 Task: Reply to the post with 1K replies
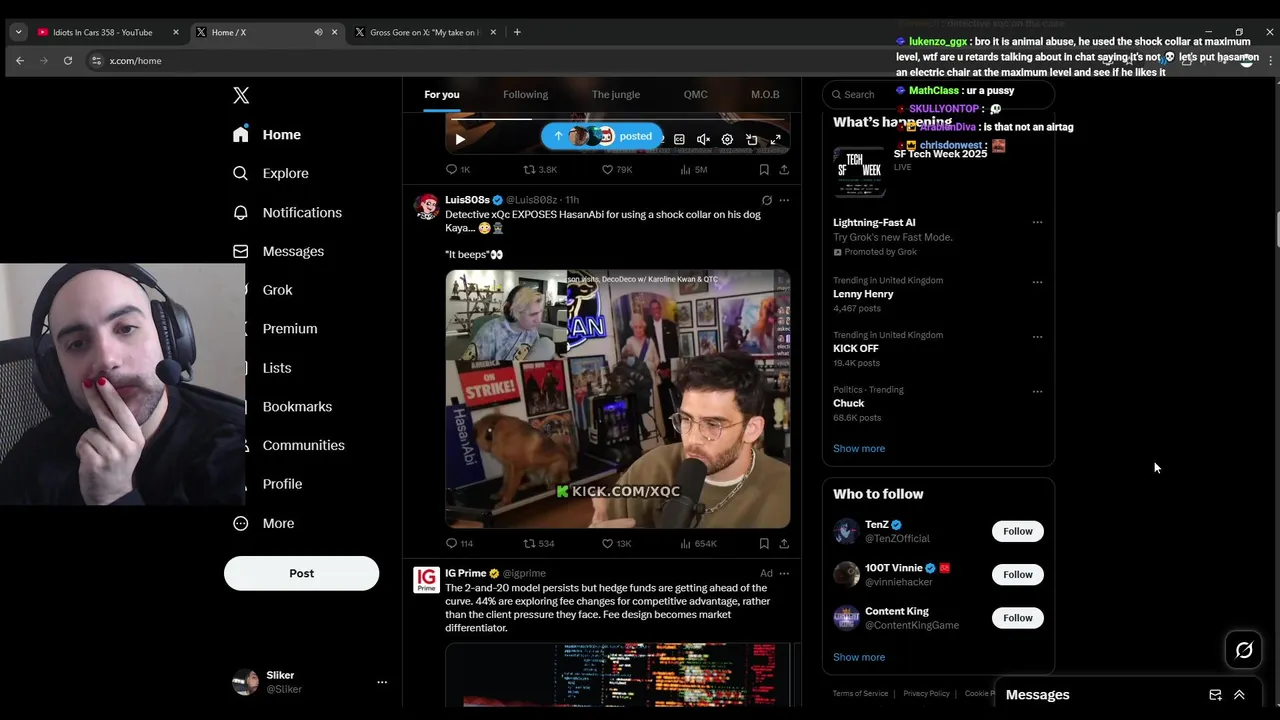458,170
